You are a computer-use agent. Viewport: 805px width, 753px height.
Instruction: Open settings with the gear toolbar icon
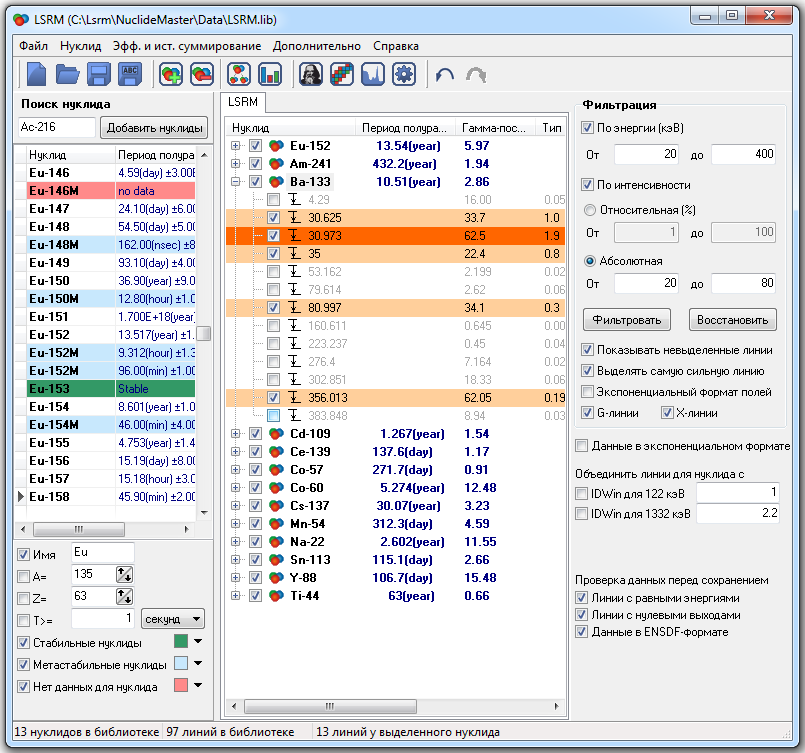tap(403, 74)
